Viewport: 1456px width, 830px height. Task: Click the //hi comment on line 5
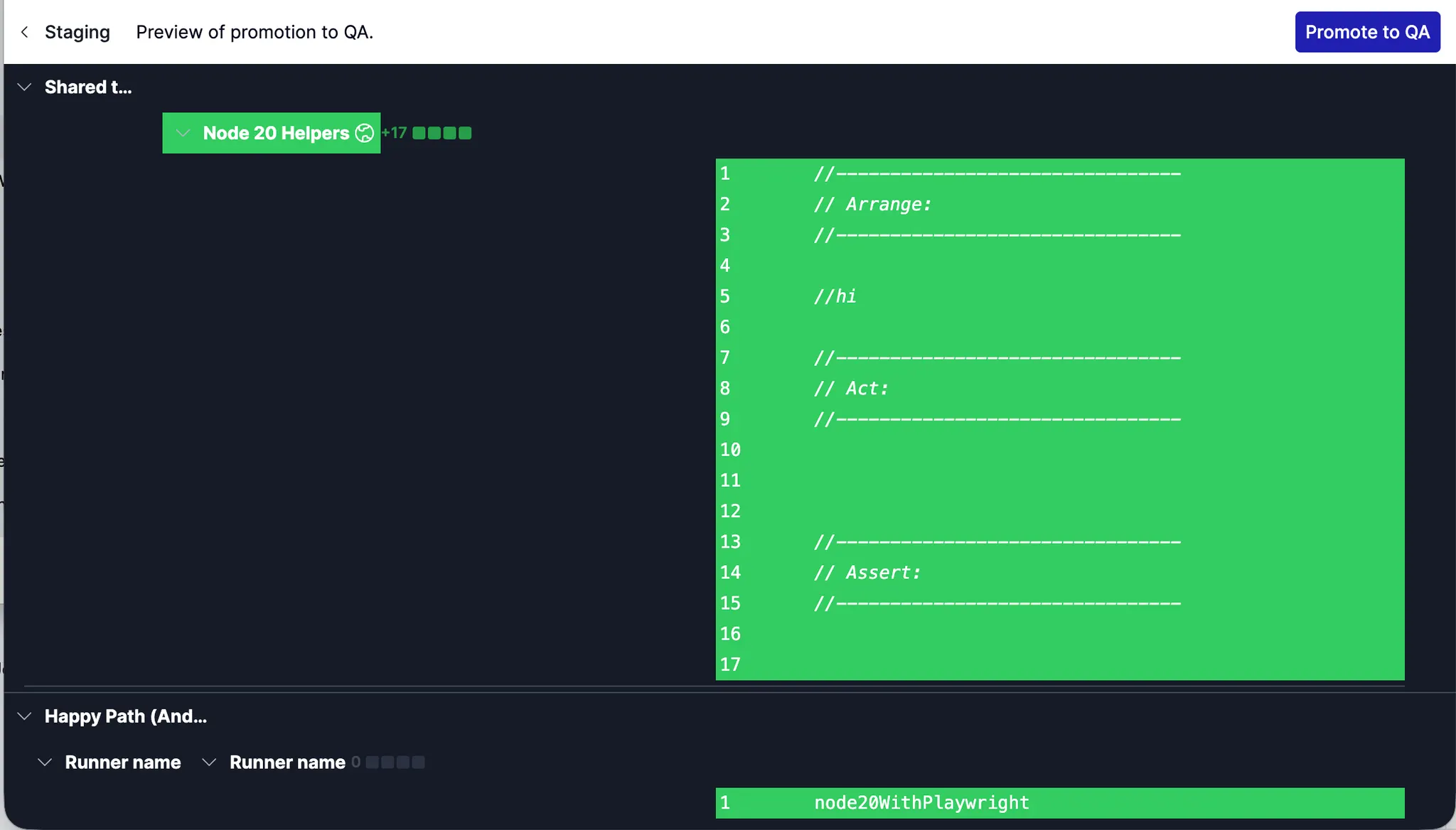click(x=835, y=296)
